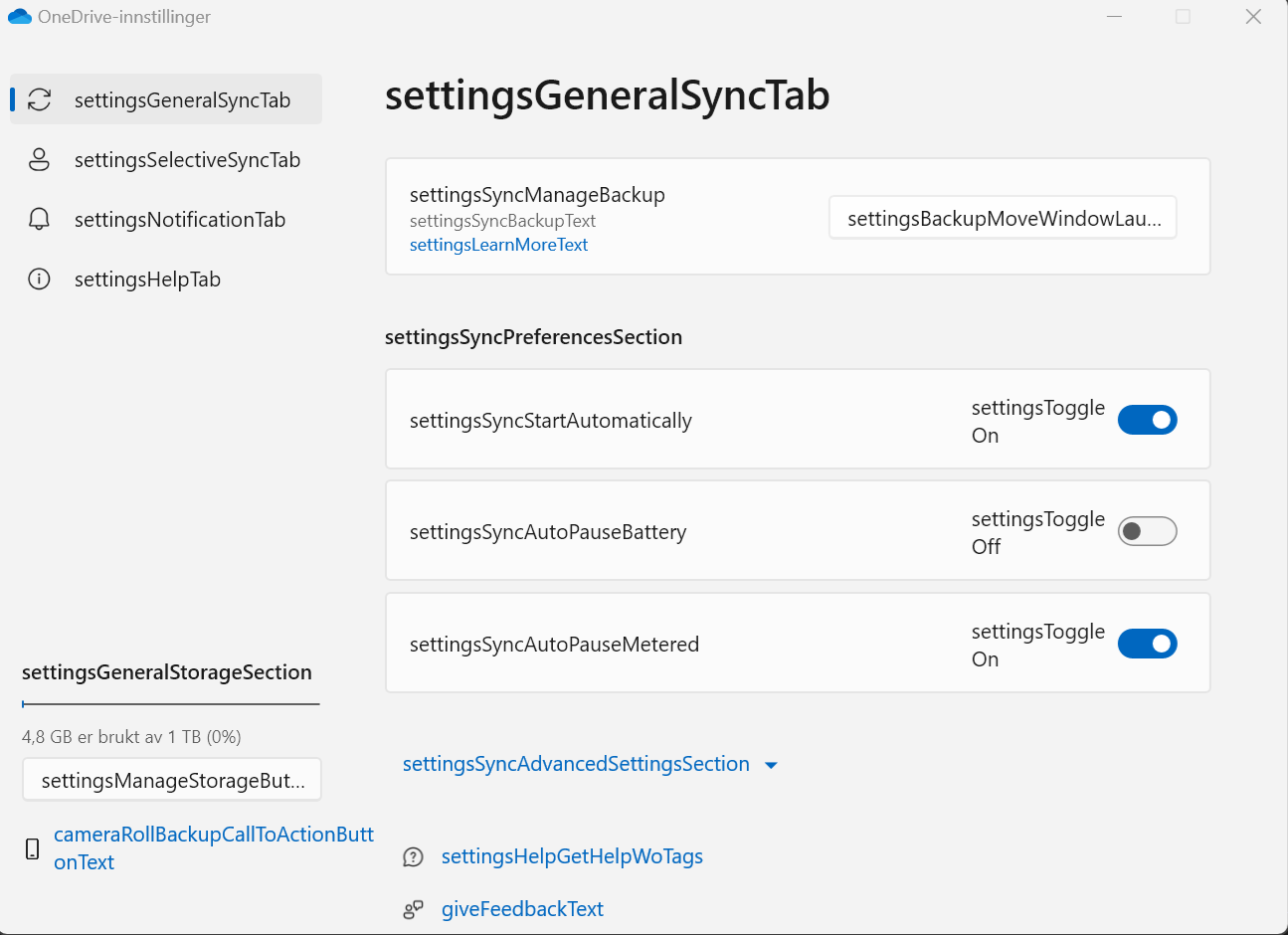Viewport: 1288px width, 935px height.
Task: Click the phone icon for camera roll backup
Action: click(x=32, y=848)
